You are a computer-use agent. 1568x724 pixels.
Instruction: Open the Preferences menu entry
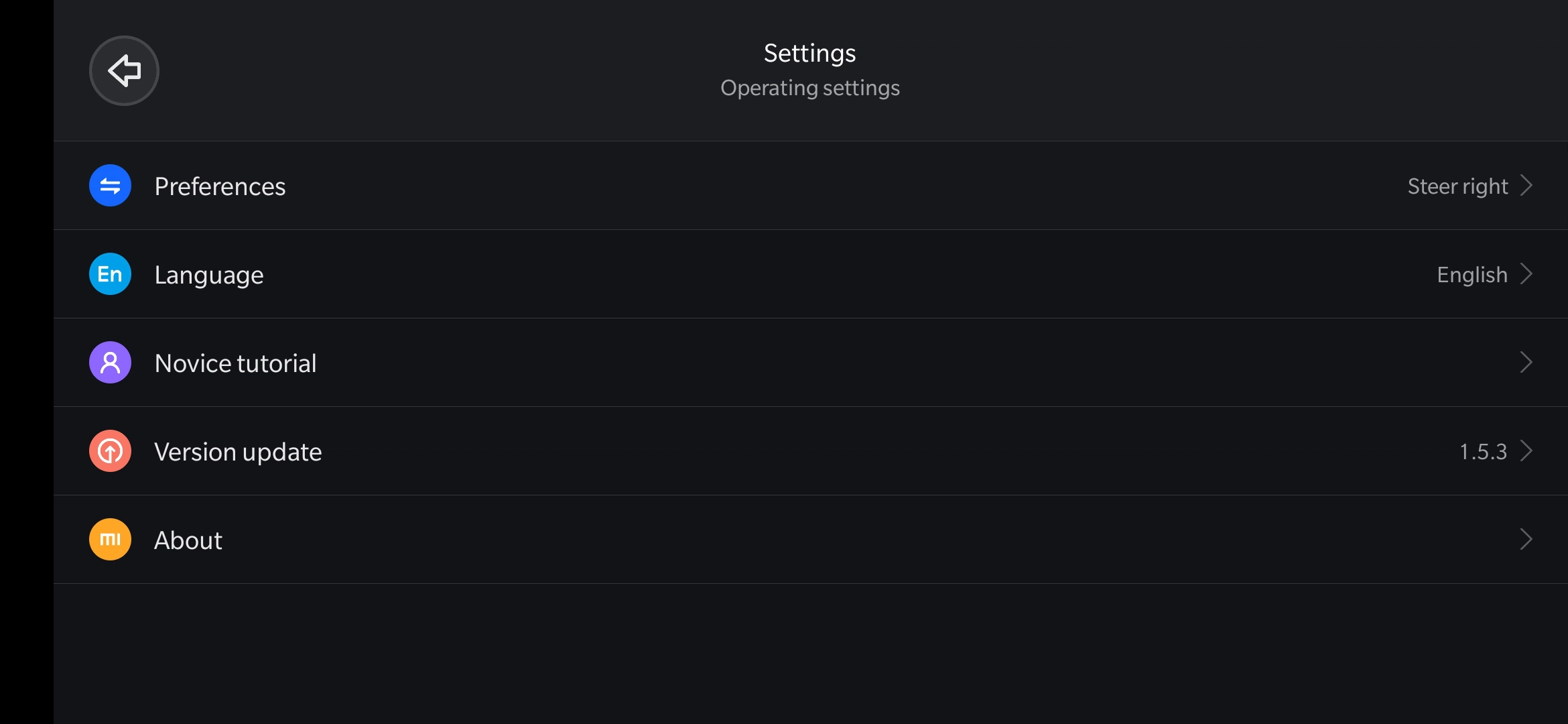(x=811, y=186)
